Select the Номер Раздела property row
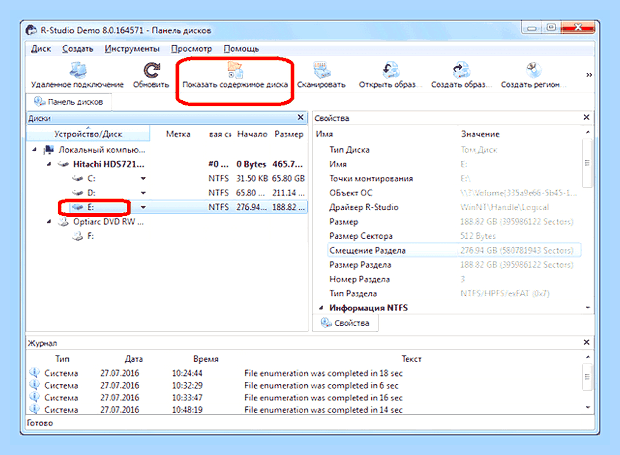The image size is (620, 455). tap(454, 279)
